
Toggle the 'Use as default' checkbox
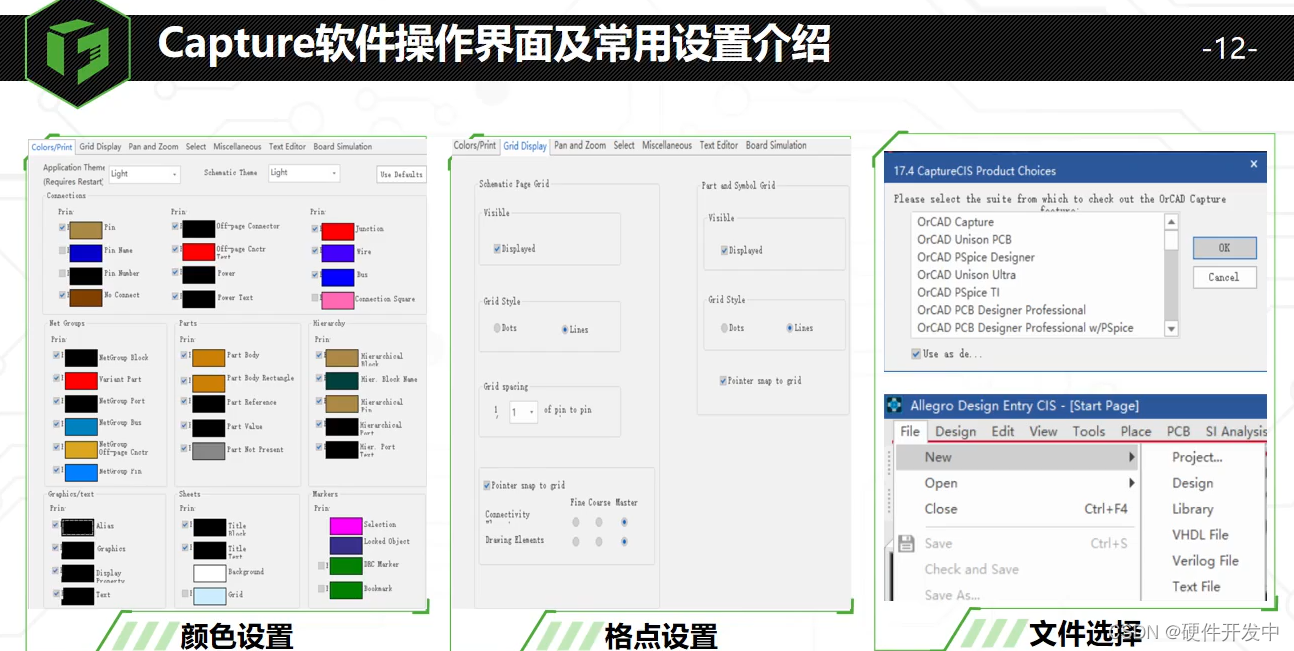[916, 354]
